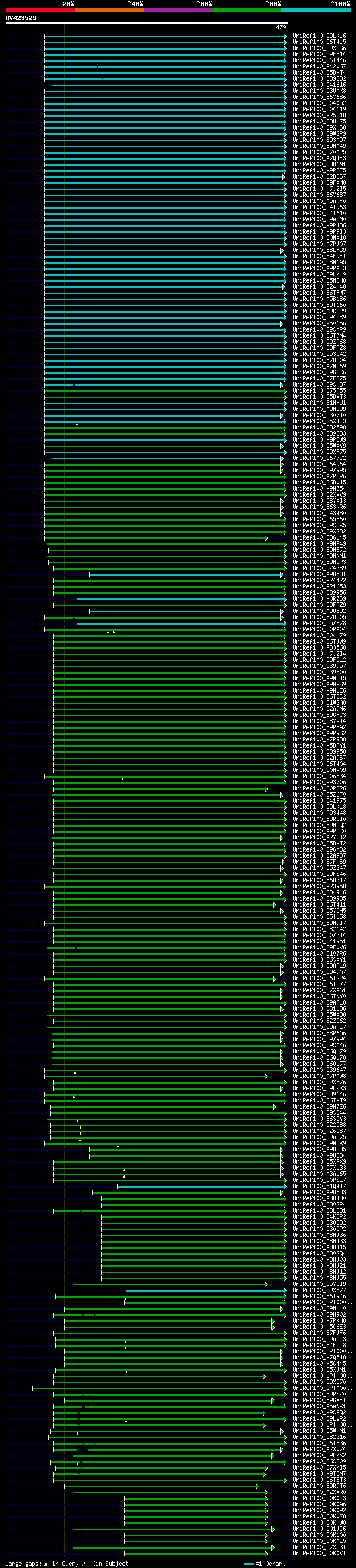Select hit label UniRef100_A5ANK1
The image size is (356, 1568).
[319, 1406]
